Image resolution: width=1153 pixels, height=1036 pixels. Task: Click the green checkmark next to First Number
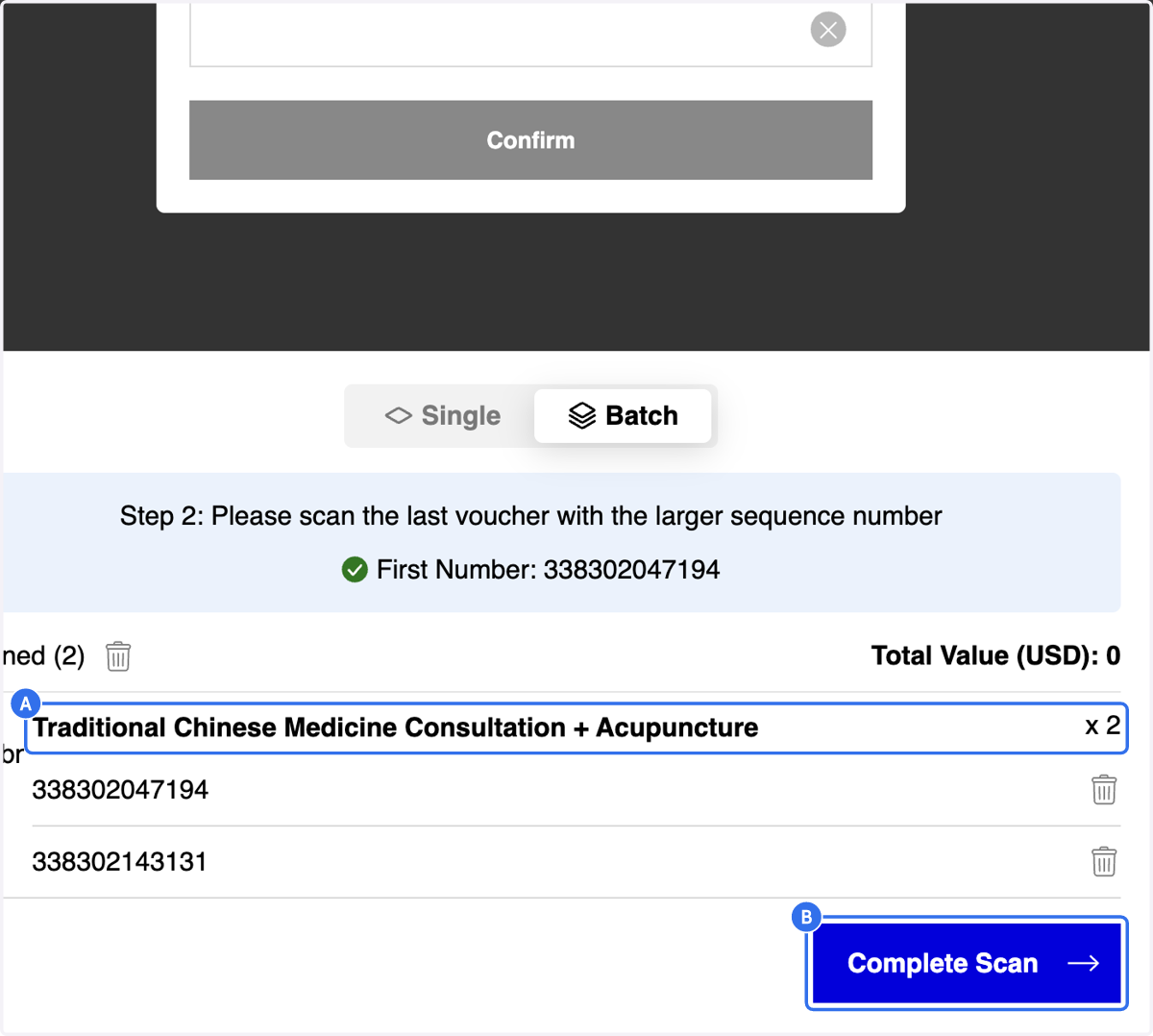tap(355, 570)
